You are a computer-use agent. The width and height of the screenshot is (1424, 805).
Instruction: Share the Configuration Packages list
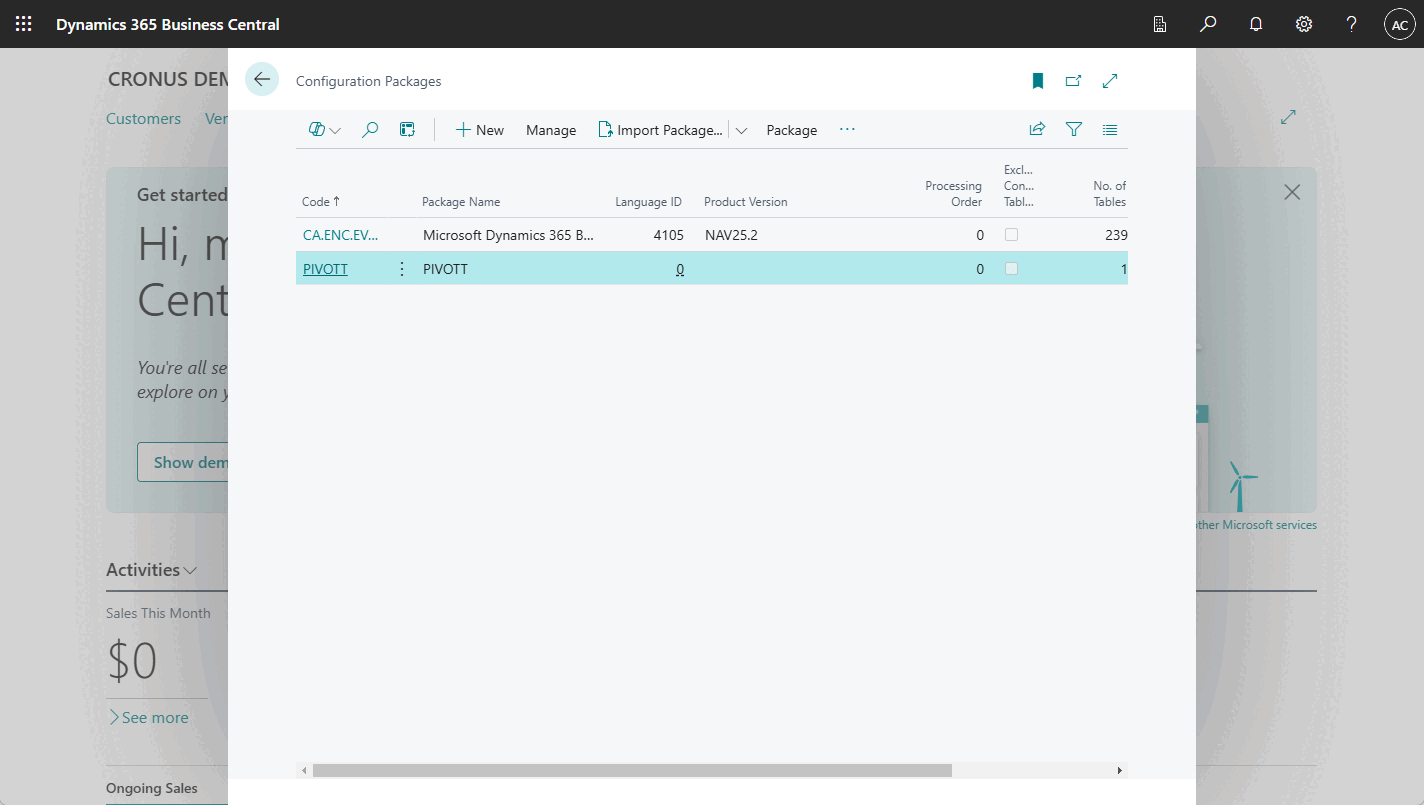pyautogui.click(x=1037, y=129)
